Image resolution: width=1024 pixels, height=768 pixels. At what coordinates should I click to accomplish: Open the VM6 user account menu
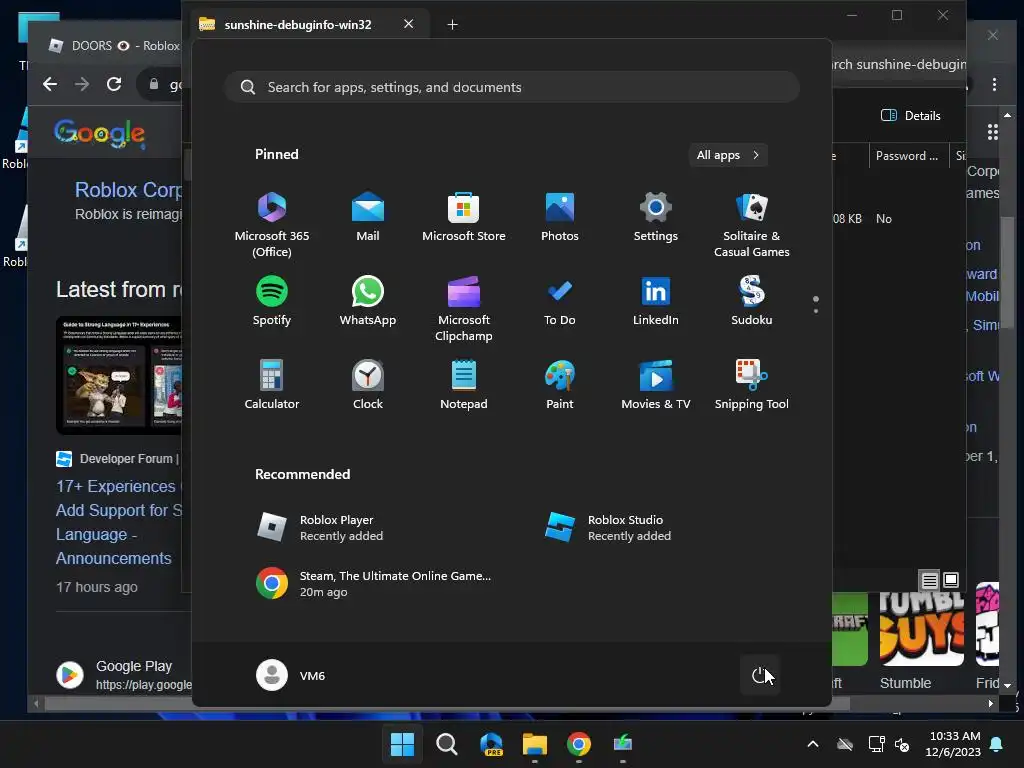pyautogui.click(x=291, y=675)
